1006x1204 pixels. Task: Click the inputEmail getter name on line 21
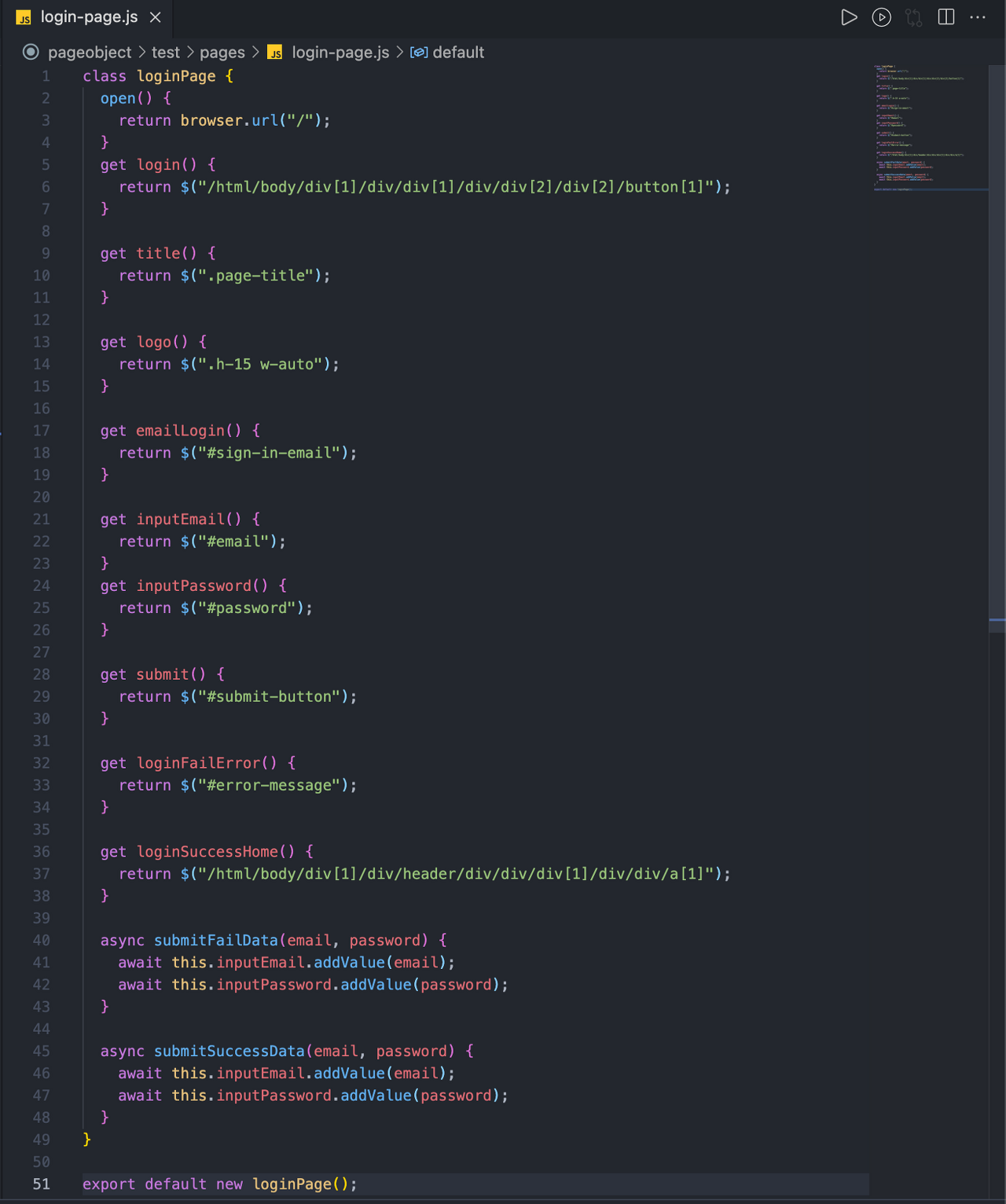click(181, 519)
